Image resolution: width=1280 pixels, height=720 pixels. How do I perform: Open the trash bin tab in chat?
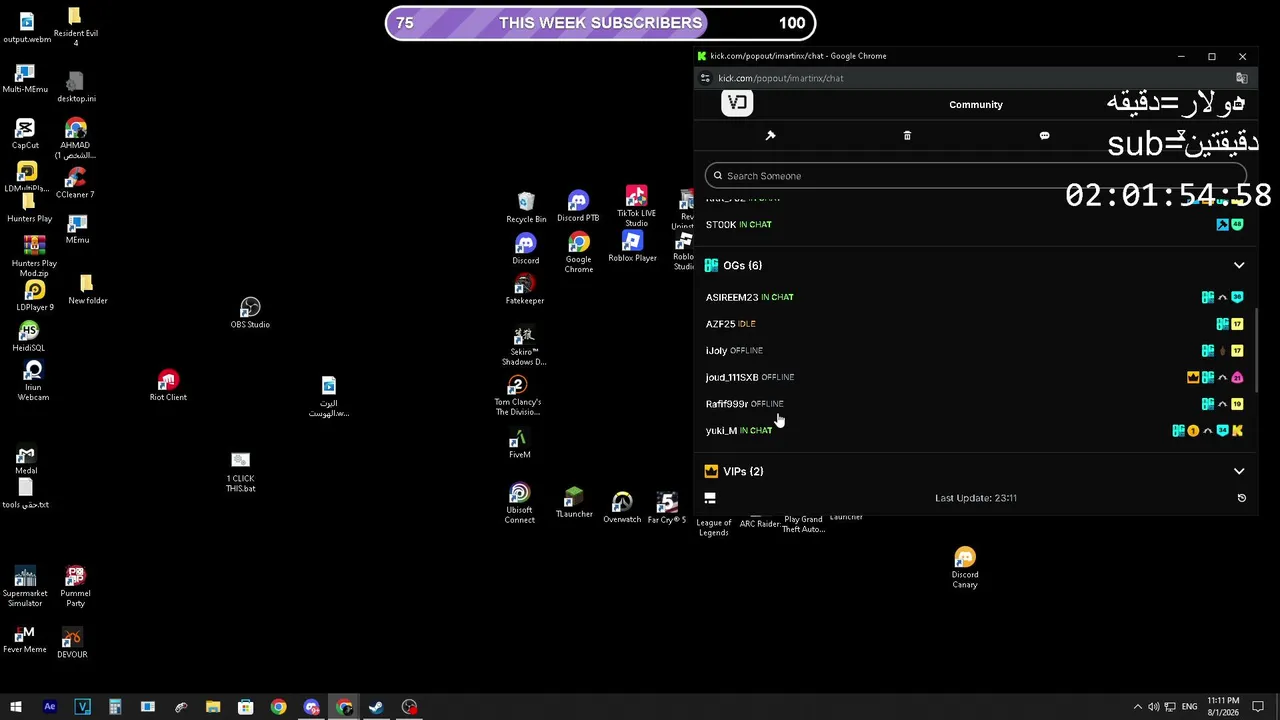click(x=907, y=135)
